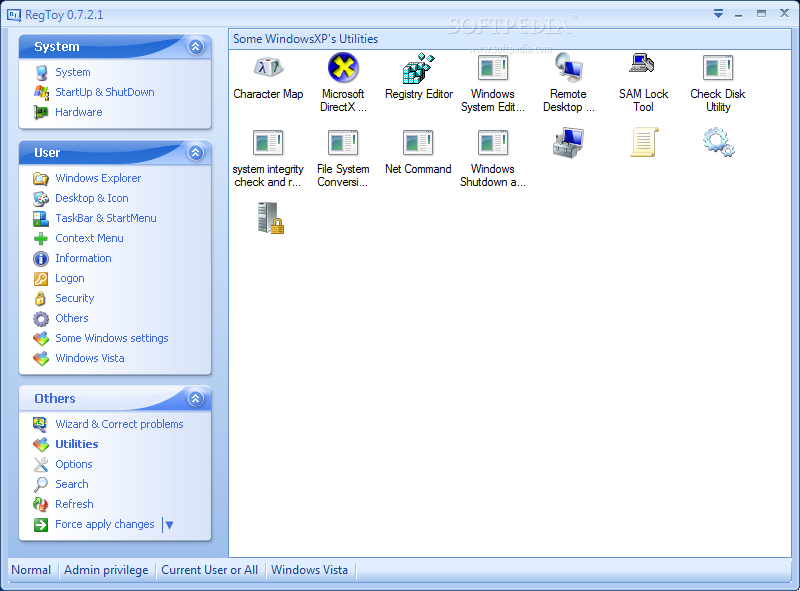This screenshot has height=591, width=800.
Task: Collapse the User panel
Action: 195,153
